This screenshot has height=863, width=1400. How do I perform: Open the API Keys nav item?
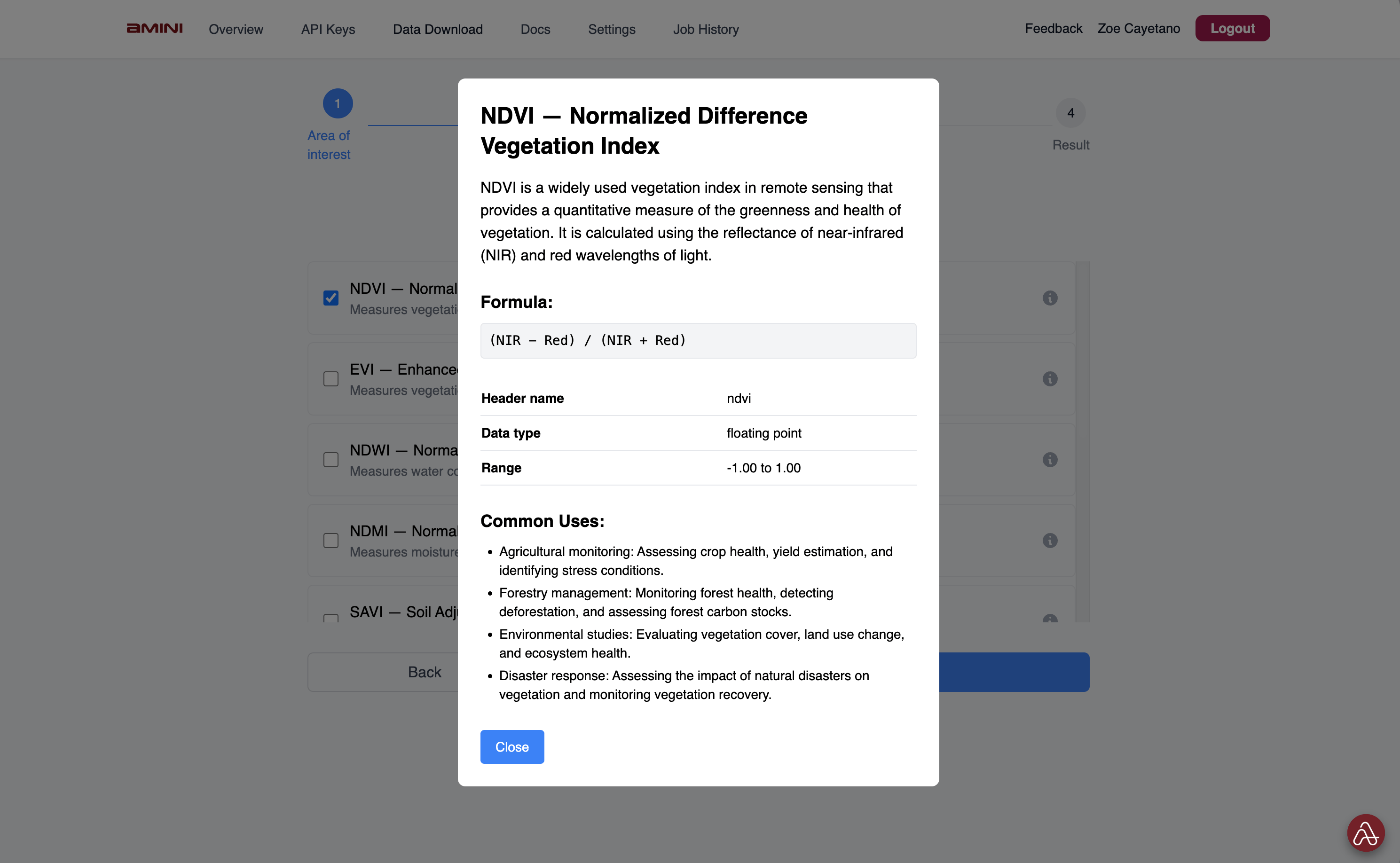(328, 29)
